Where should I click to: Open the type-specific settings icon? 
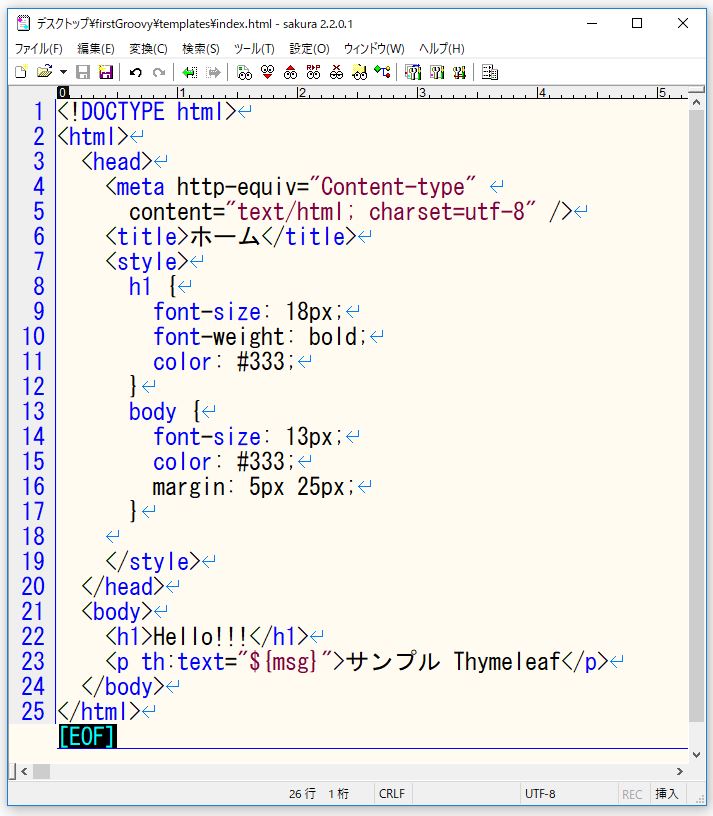437,72
